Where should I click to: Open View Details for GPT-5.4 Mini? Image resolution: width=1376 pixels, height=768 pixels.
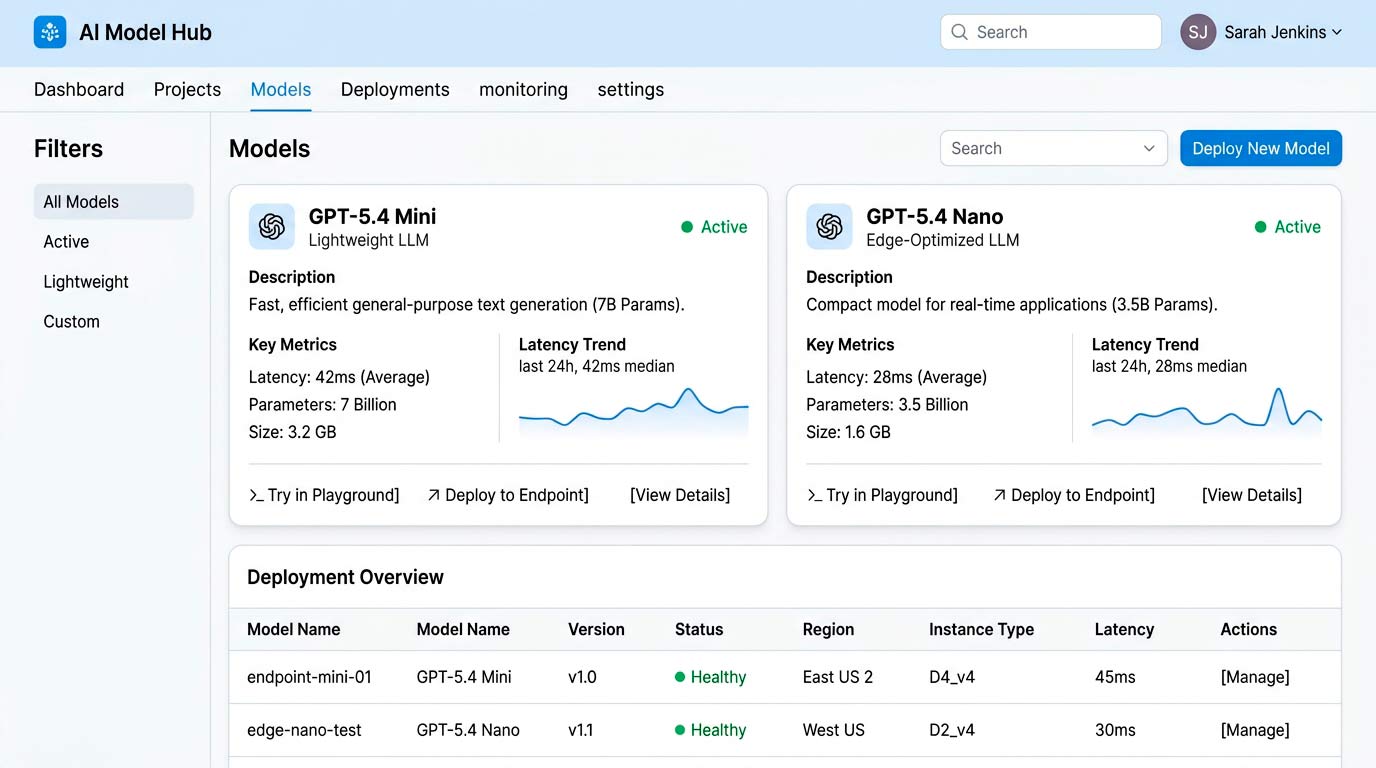point(680,494)
